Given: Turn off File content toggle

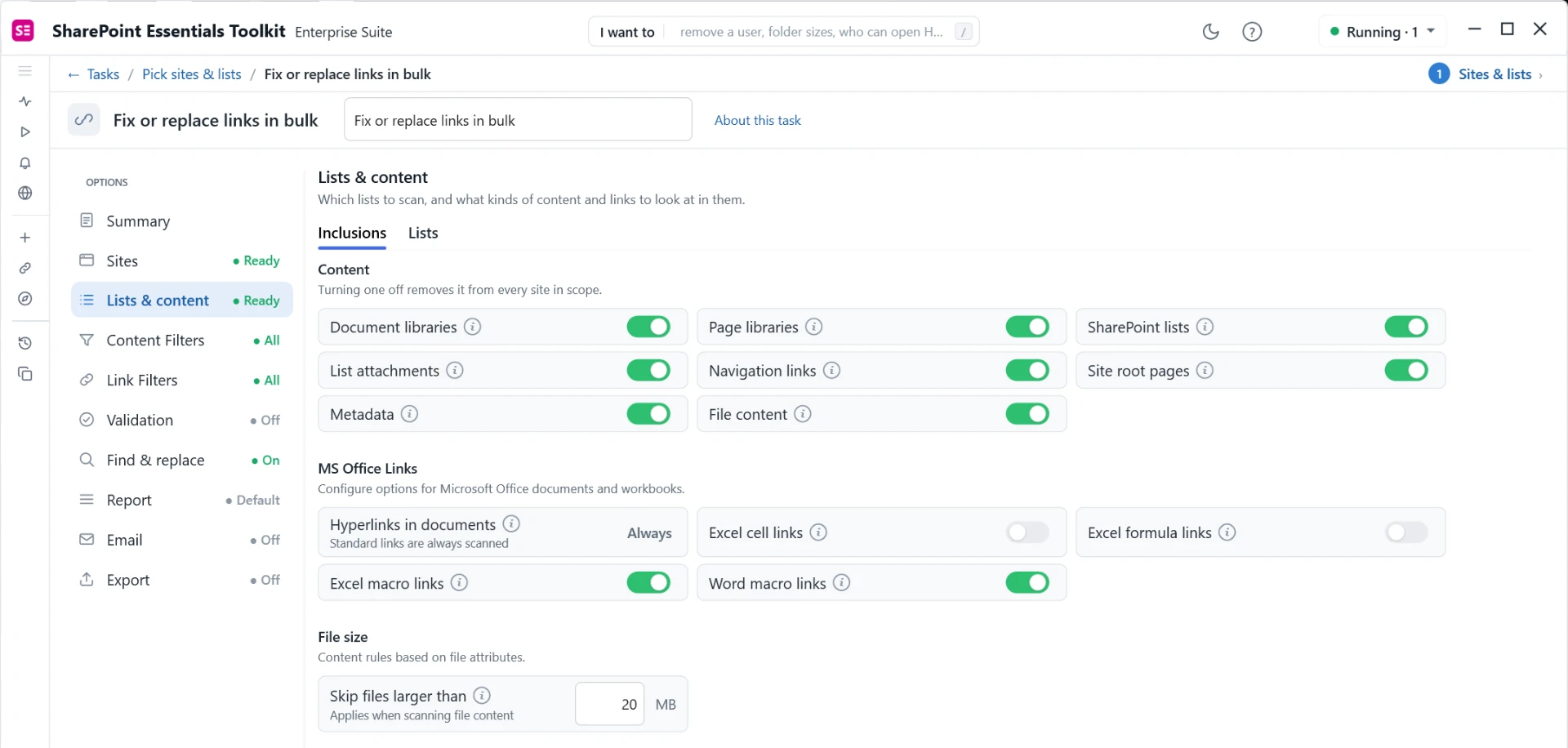Looking at the screenshot, I should (1027, 414).
